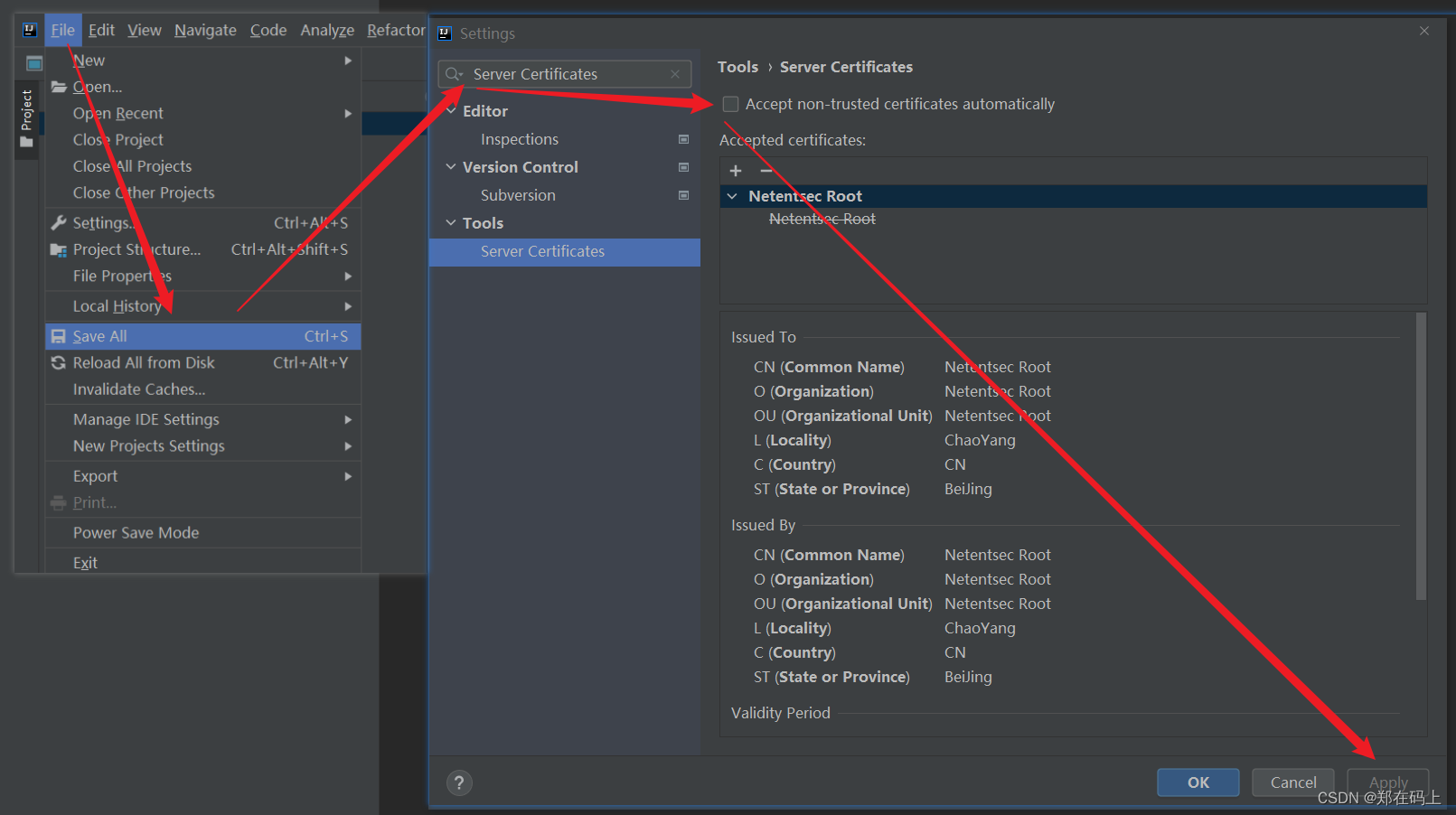Open help via the question mark icon
The width and height of the screenshot is (1456, 815).
pos(459,782)
